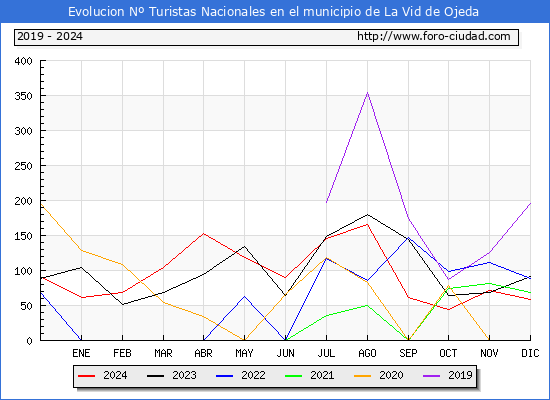Click the blue 2022 peak at MAY
The image size is (550, 400).
pos(244,296)
